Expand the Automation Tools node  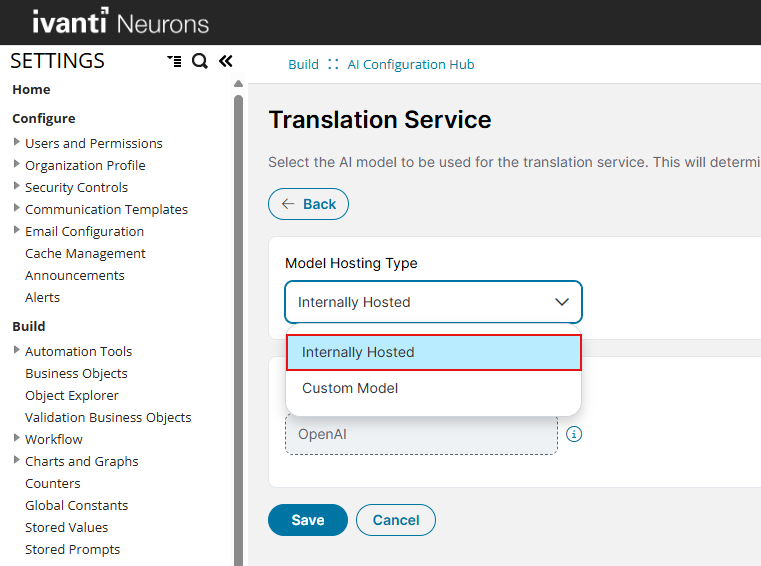(x=17, y=351)
